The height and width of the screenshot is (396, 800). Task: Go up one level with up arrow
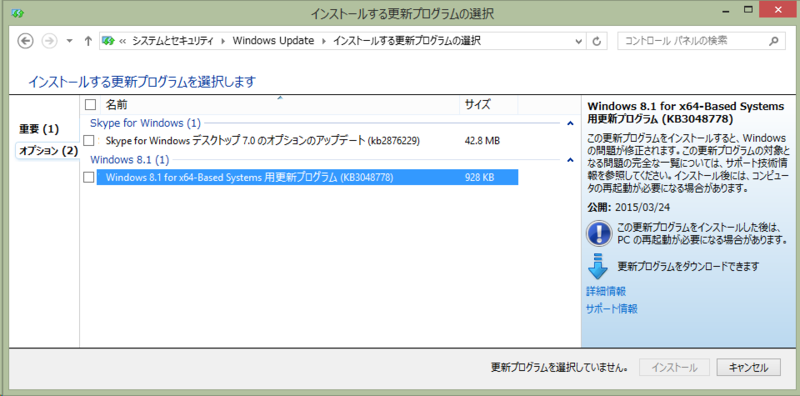click(x=88, y=41)
